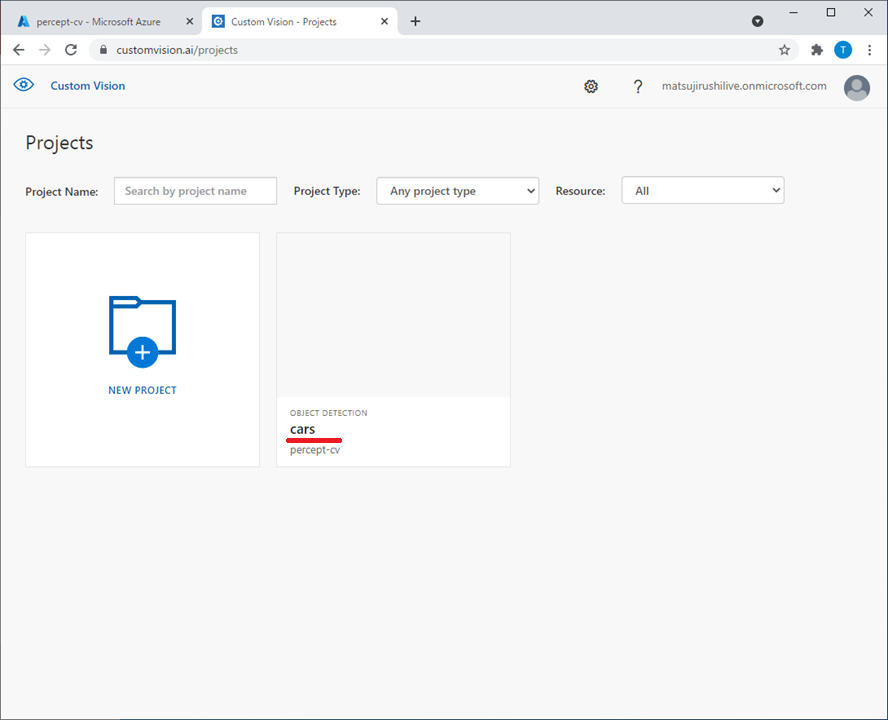Viewport: 888px width, 720px height.
Task: Focus the Search by project name field
Action: pyautogui.click(x=195, y=191)
